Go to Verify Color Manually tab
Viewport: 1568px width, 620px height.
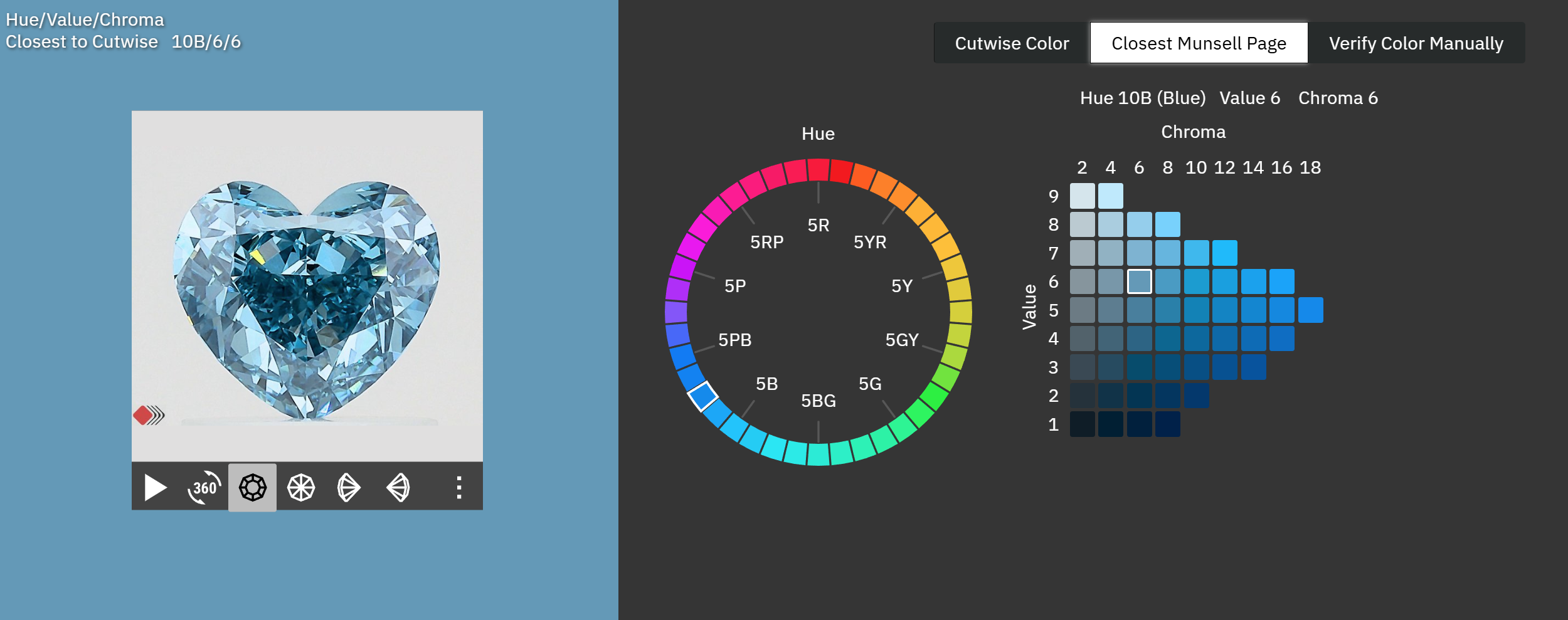pos(1416,43)
